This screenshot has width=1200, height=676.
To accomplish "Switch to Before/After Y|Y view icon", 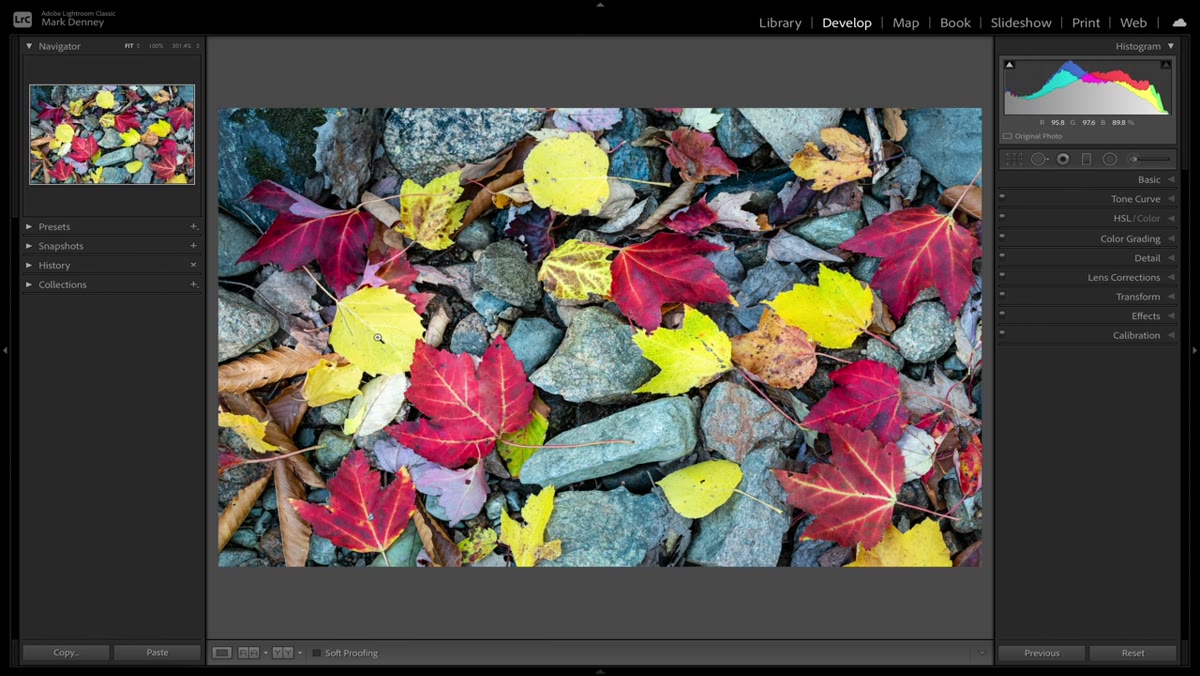I will pos(282,653).
